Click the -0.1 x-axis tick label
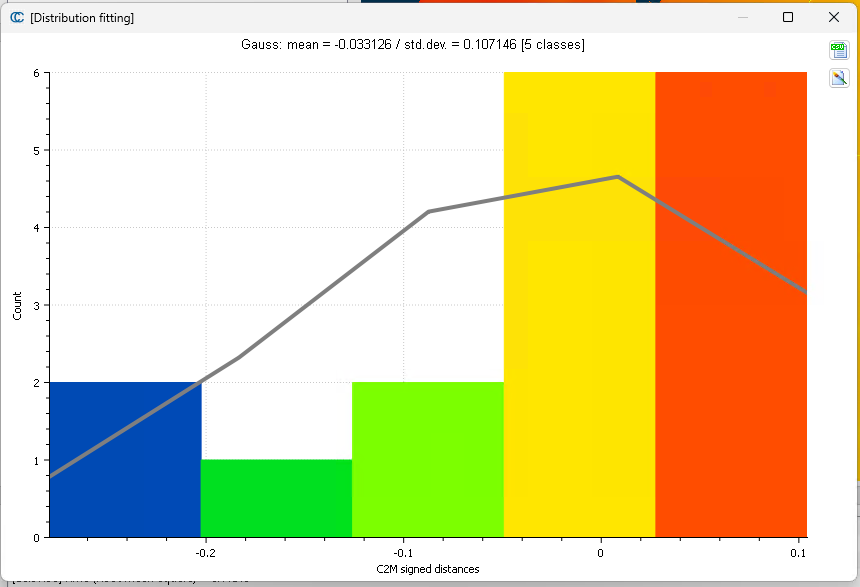The image size is (860, 587). [x=403, y=553]
